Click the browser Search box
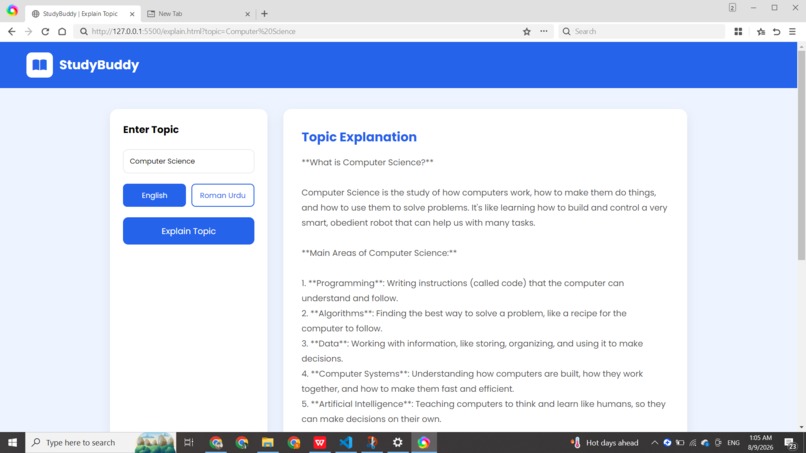The image size is (806, 453). pyautogui.click(x=642, y=31)
